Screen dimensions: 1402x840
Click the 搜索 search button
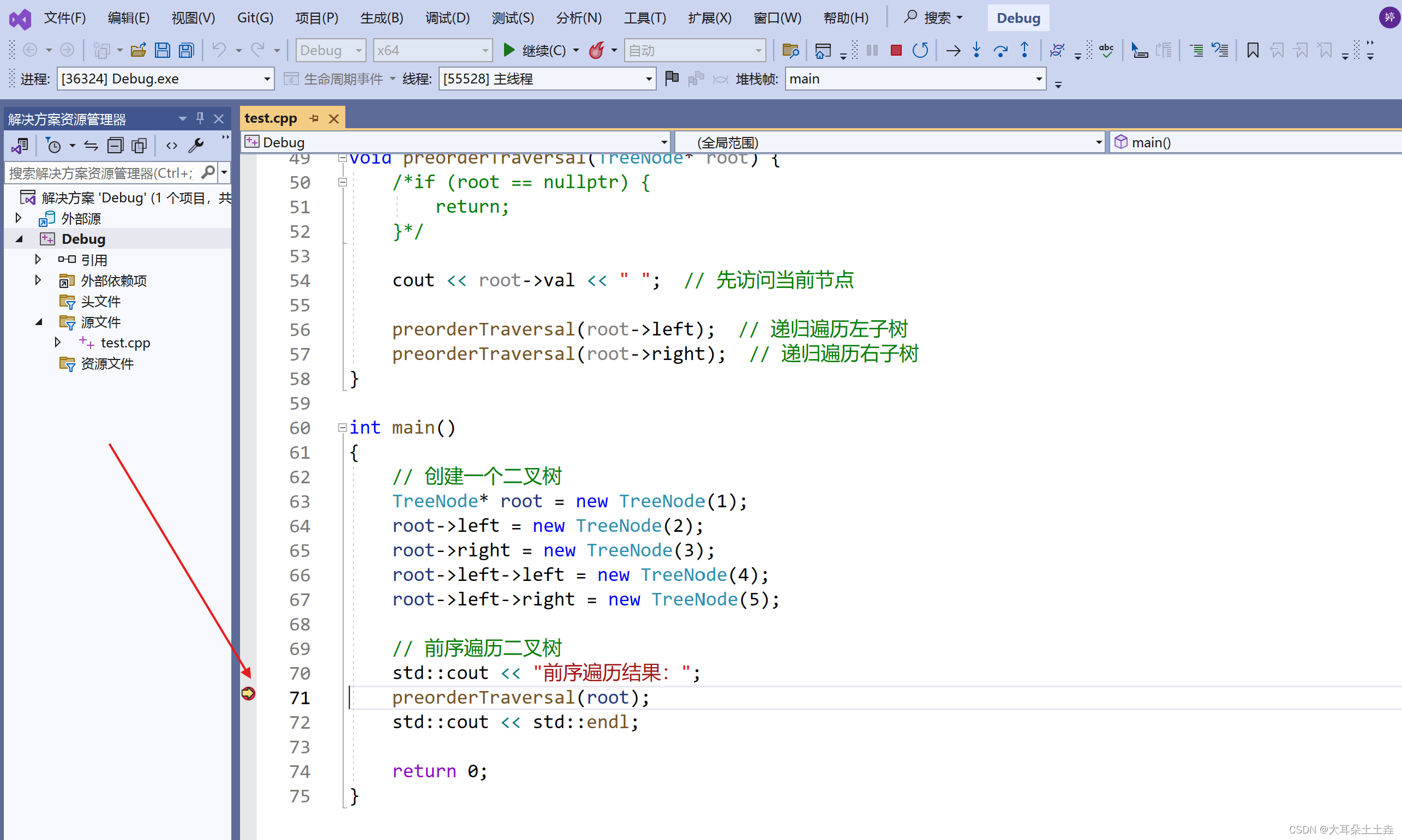click(933, 18)
